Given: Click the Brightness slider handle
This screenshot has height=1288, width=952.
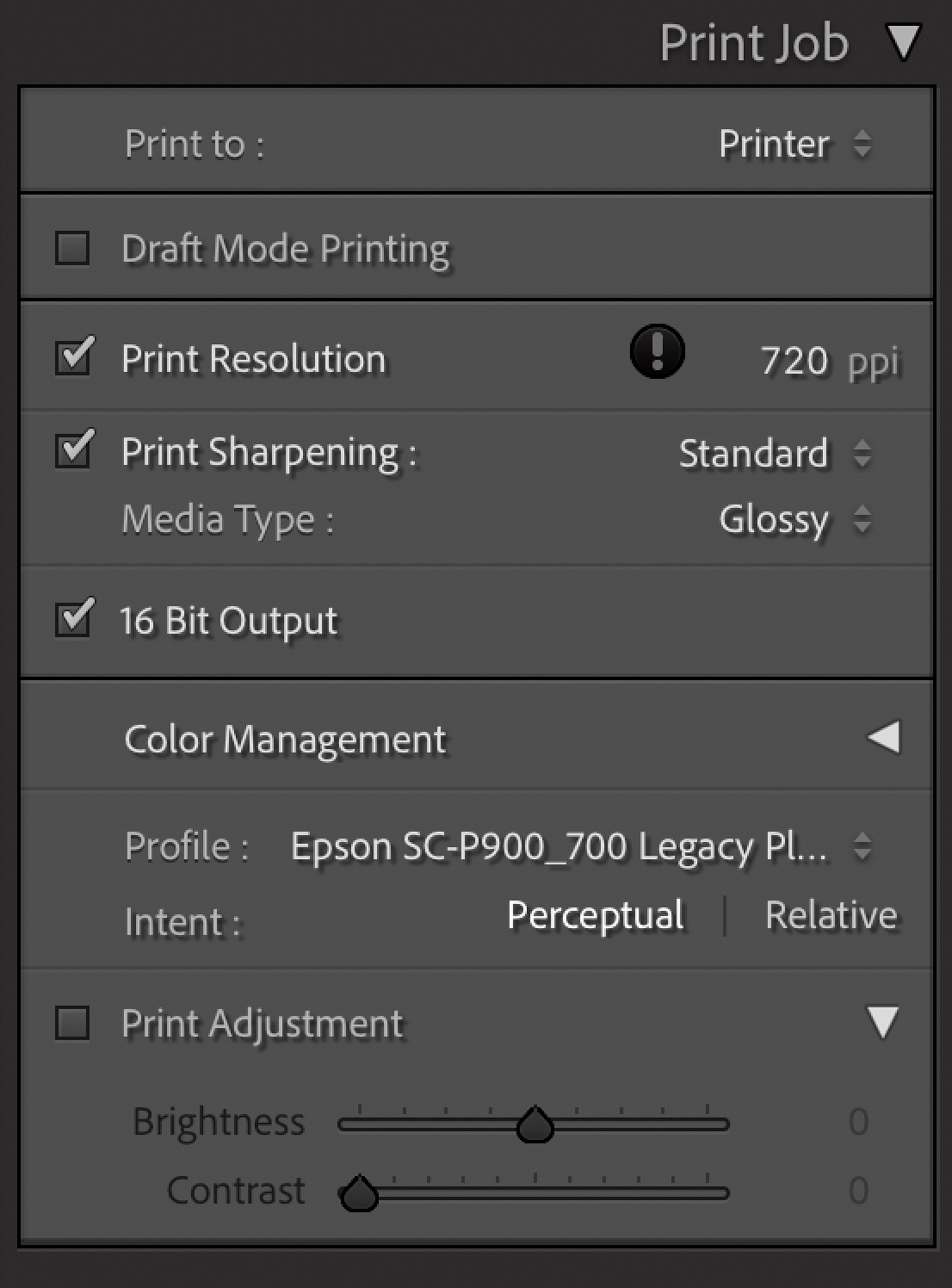Looking at the screenshot, I should pyautogui.click(x=535, y=1125).
